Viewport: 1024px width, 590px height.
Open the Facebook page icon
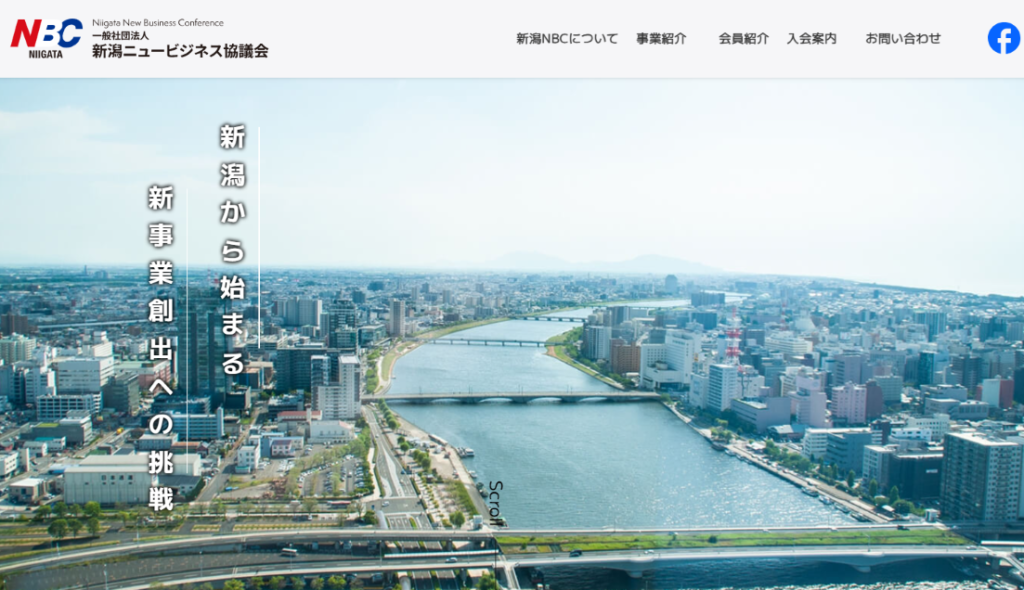point(1003,38)
